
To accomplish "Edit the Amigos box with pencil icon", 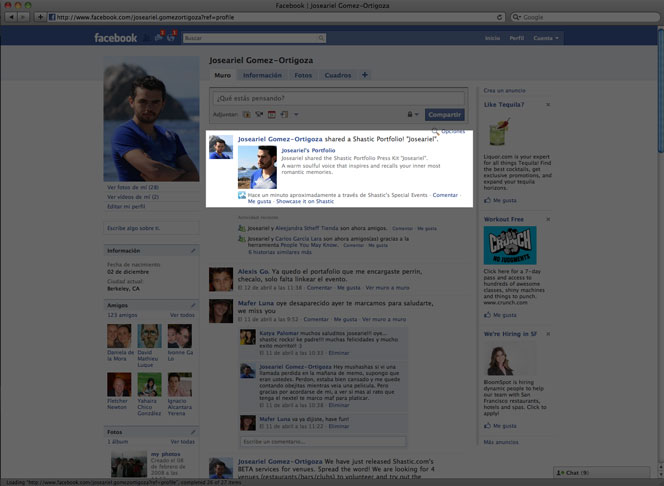I will coord(193,305).
